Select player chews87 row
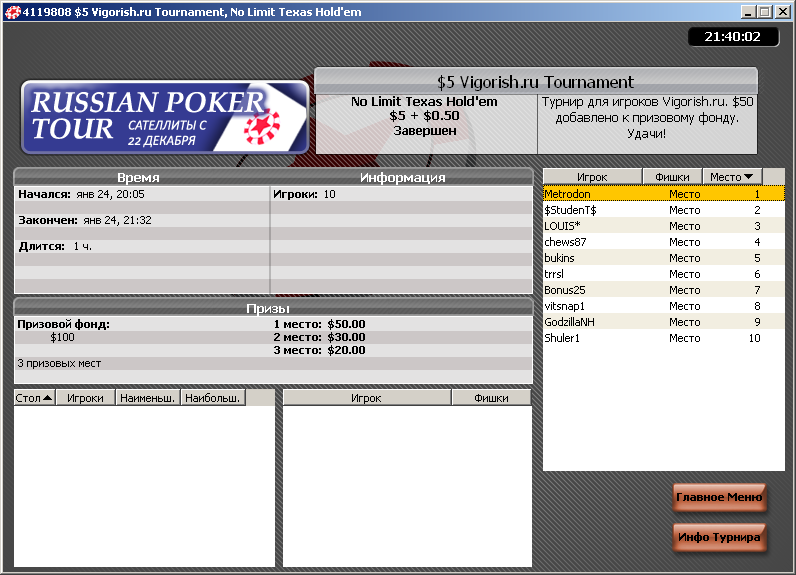This screenshot has width=796, height=575. point(664,242)
